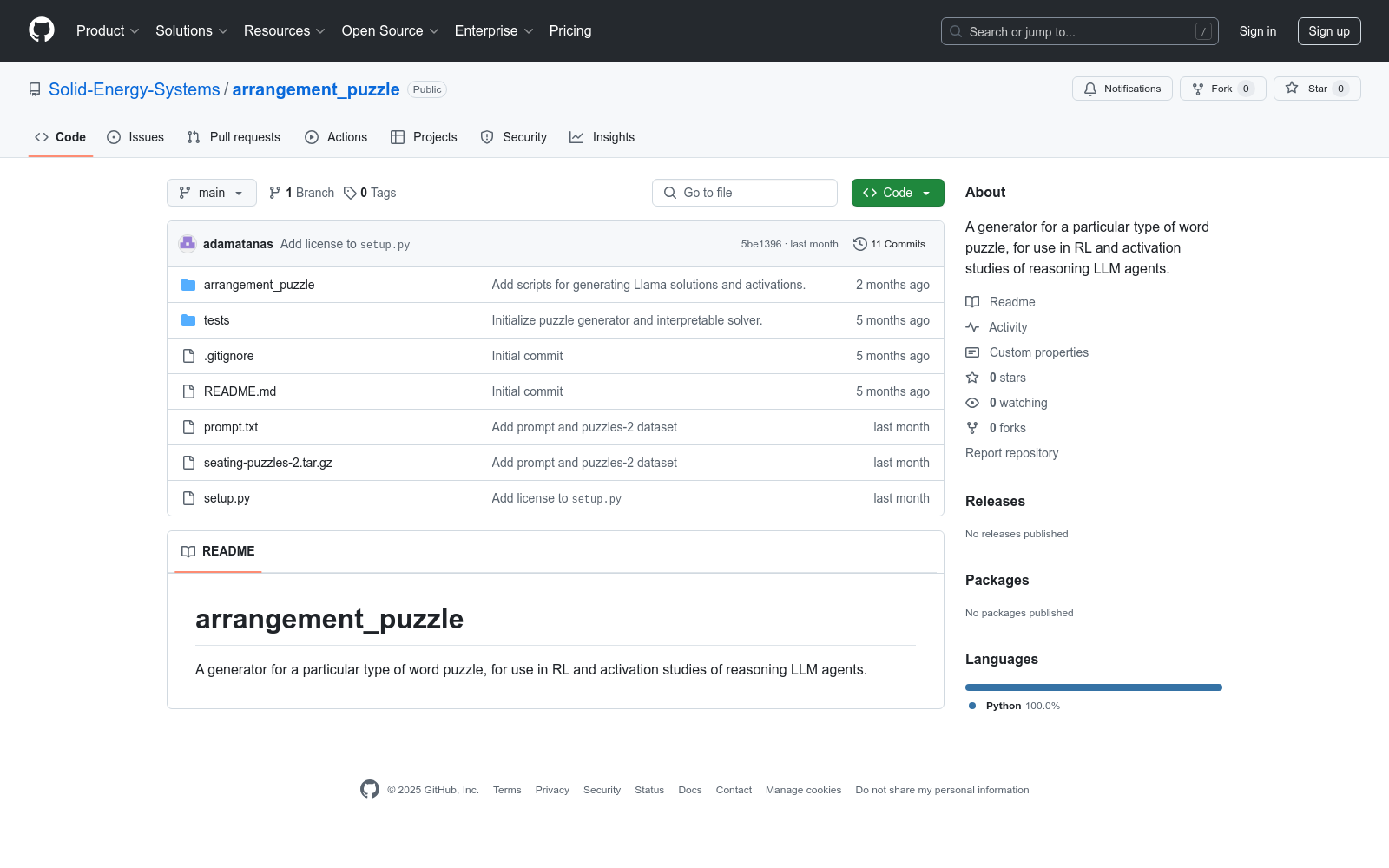Open commit hash 5be1396
The image size is (1389, 868).
pyautogui.click(x=761, y=245)
